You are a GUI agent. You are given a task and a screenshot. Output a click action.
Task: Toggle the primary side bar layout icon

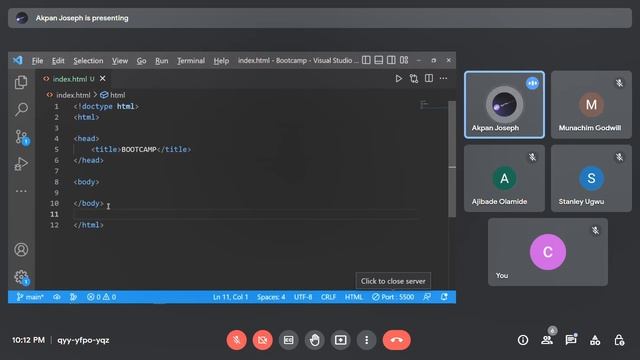[x=366, y=60]
